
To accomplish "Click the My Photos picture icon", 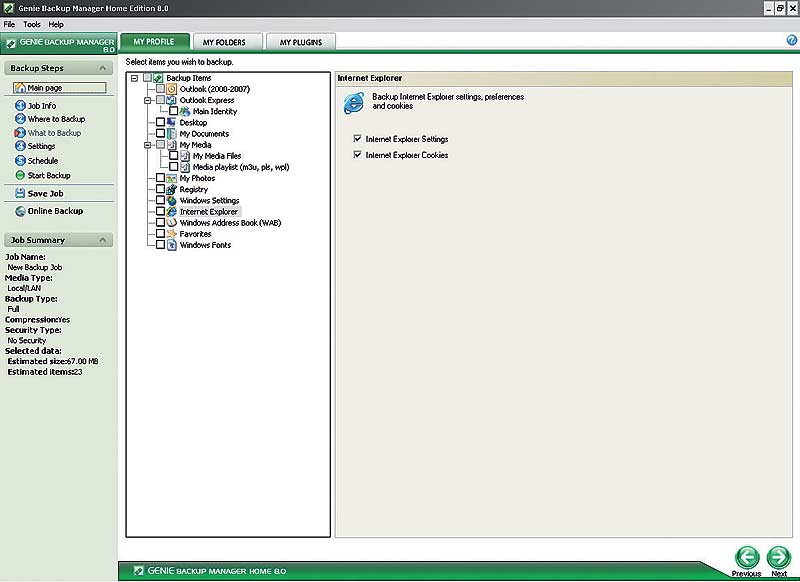I will tap(172, 179).
